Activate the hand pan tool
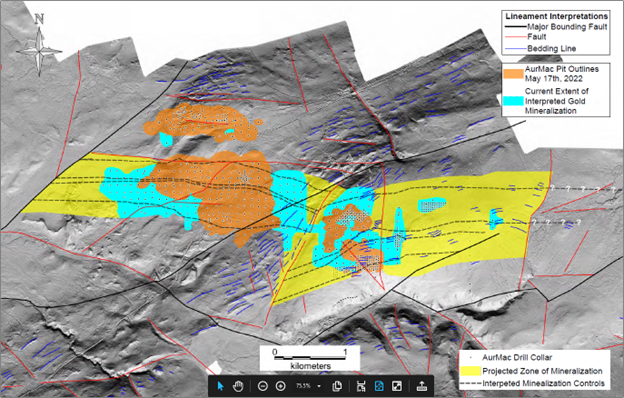Viewport: 624px width, 398px height. [238, 386]
